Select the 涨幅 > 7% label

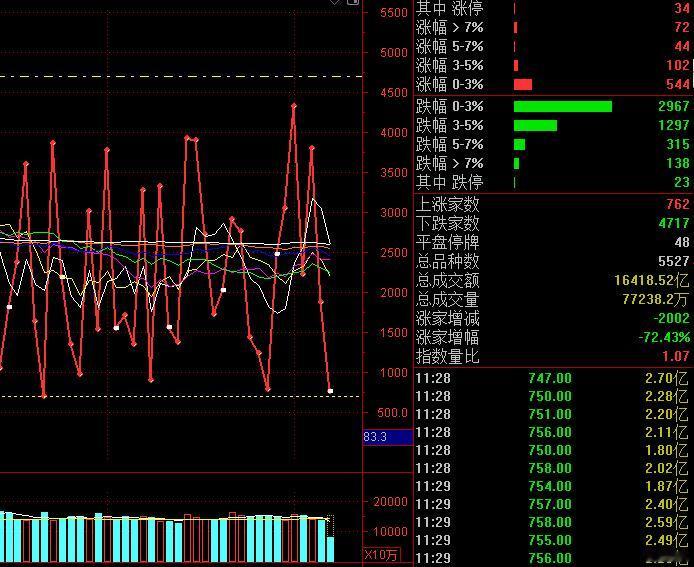[x=449, y=27]
